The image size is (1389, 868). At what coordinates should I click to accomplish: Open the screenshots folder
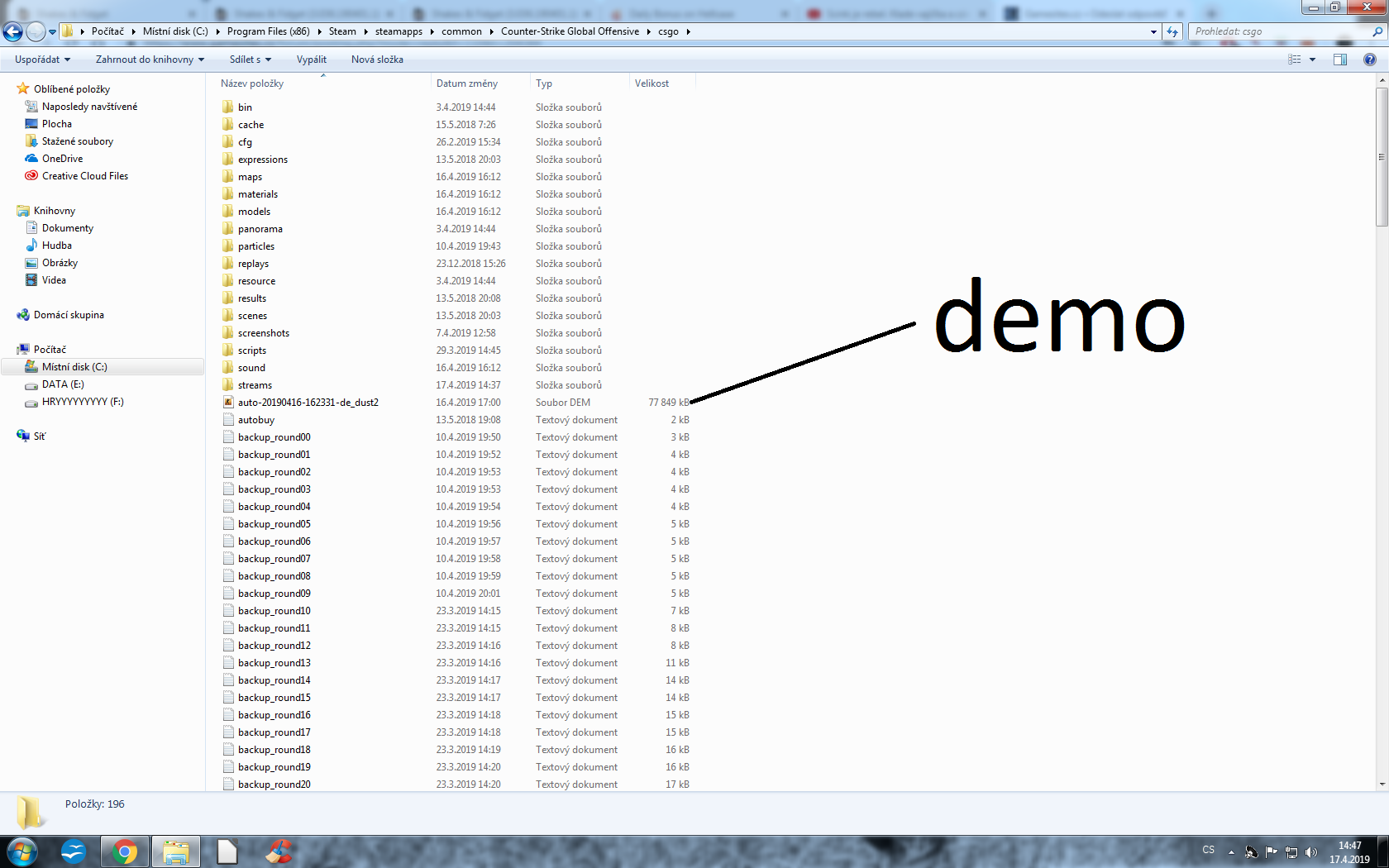coord(263,333)
